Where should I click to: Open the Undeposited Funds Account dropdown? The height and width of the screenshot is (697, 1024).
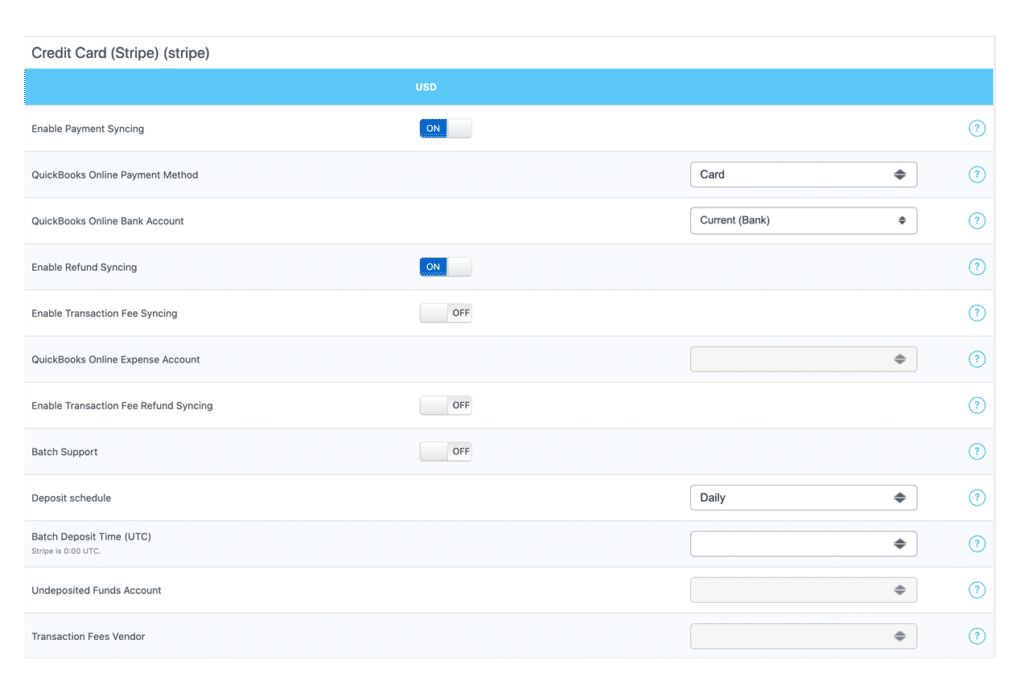tap(803, 590)
